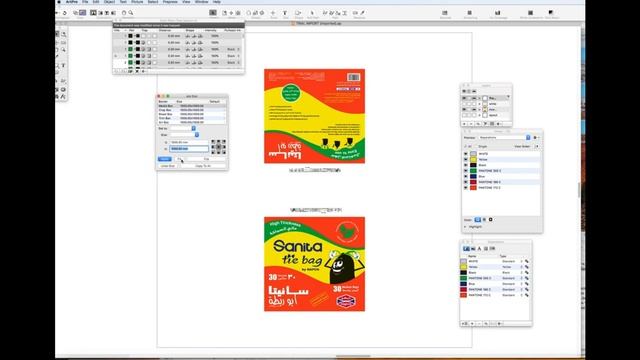Click the width input field in Job Size

pos(189,142)
